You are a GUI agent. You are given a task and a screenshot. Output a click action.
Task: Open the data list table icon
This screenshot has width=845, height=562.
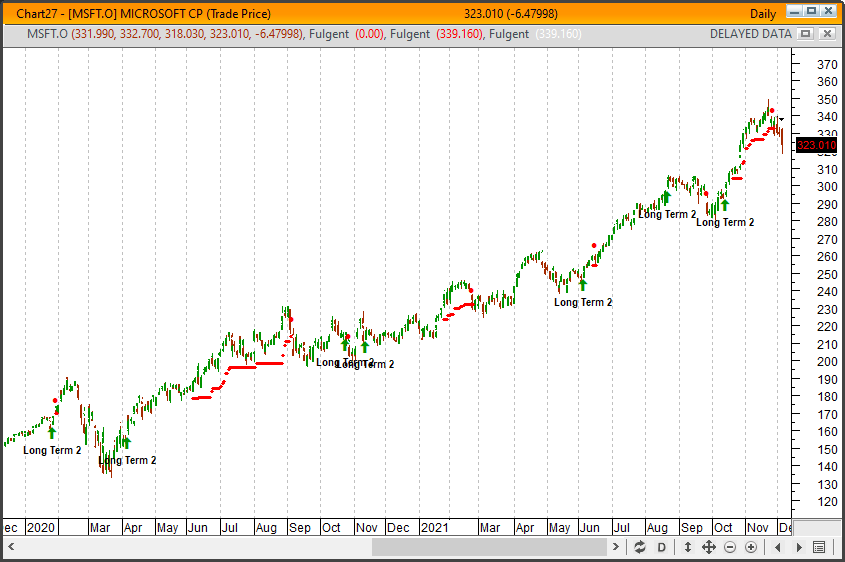point(819,547)
